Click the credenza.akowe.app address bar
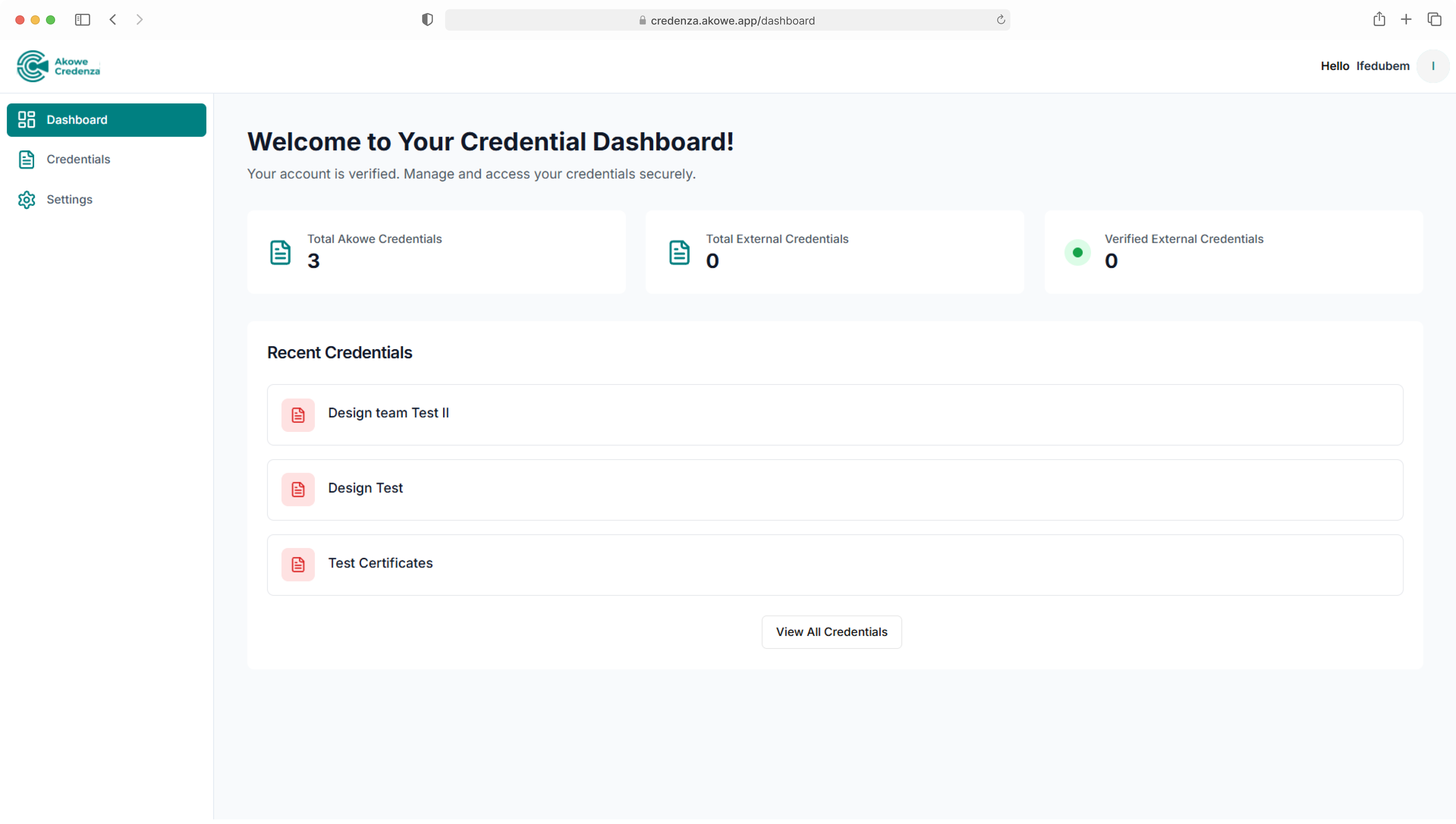The width and height of the screenshot is (1456, 824). pos(732,20)
